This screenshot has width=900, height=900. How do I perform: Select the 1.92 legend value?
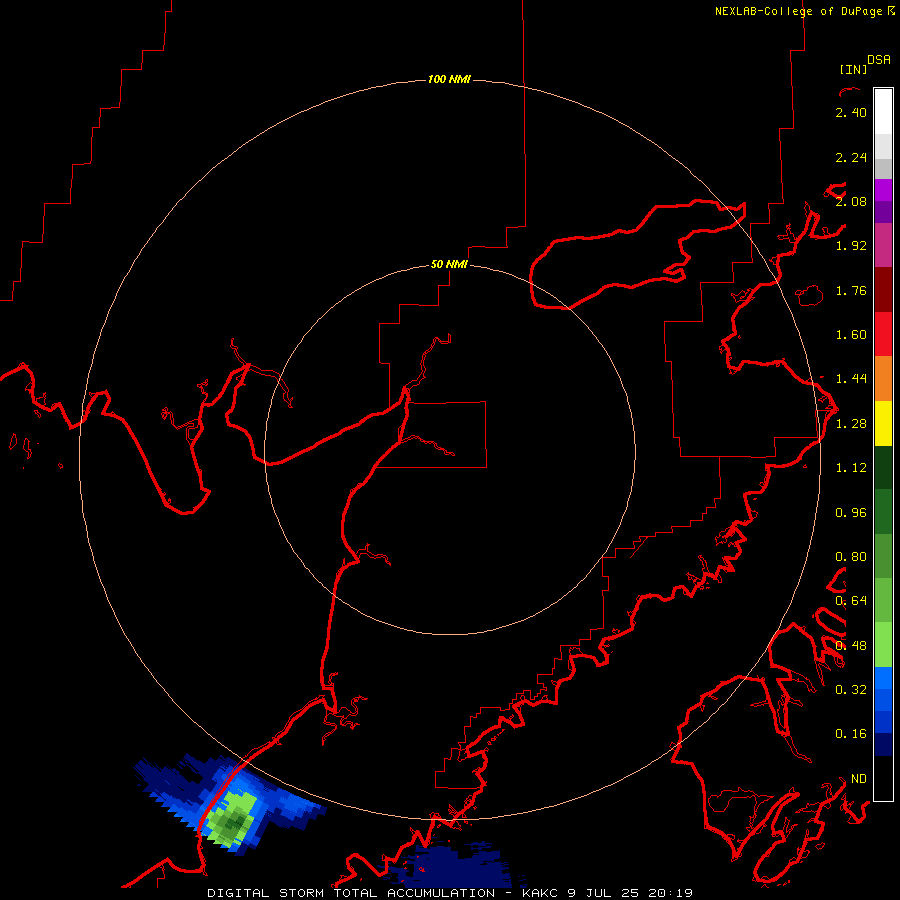pyautogui.click(x=851, y=246)
